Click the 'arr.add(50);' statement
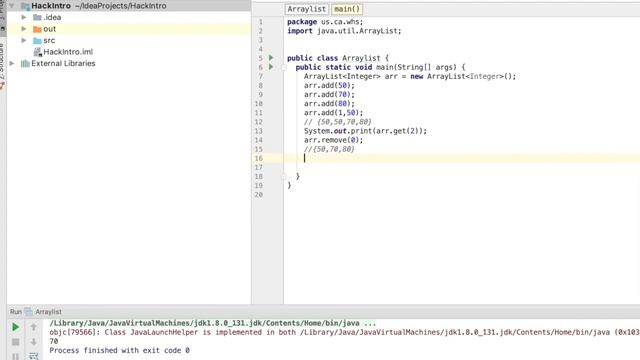This screenshot has width=640, height=360. (x=329, y=85)
